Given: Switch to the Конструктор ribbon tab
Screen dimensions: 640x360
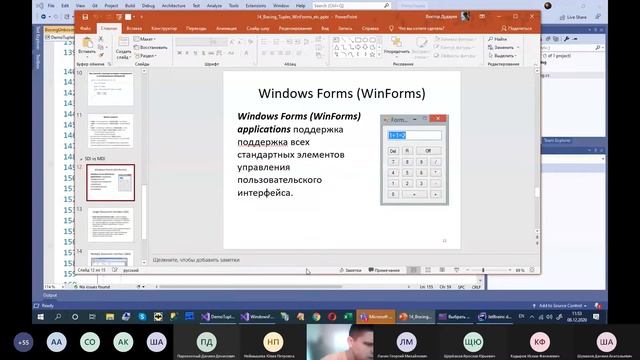Looking at the screenshot, I should 164,29.
